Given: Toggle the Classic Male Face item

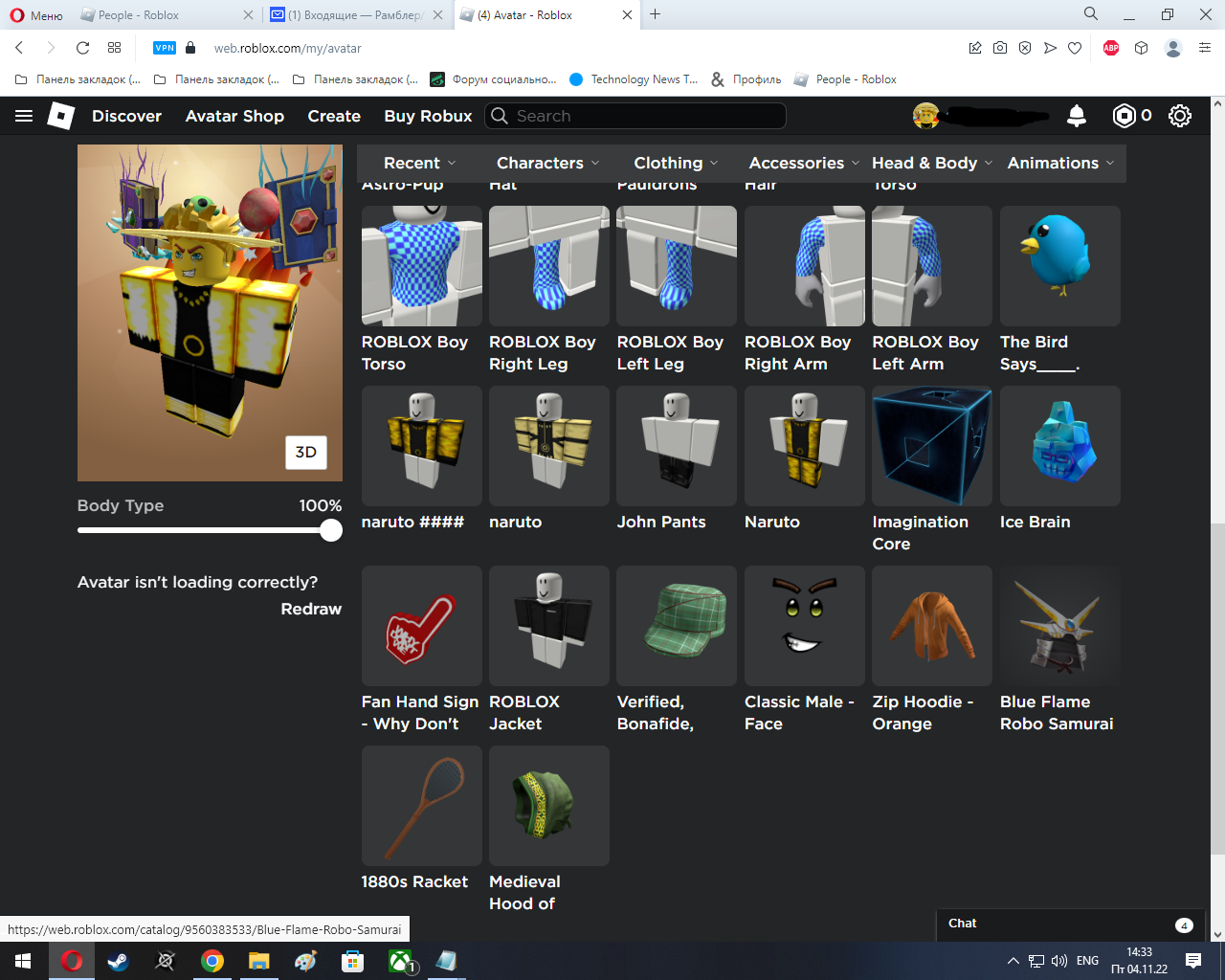Looking at the screenshot, I should 804,626.
